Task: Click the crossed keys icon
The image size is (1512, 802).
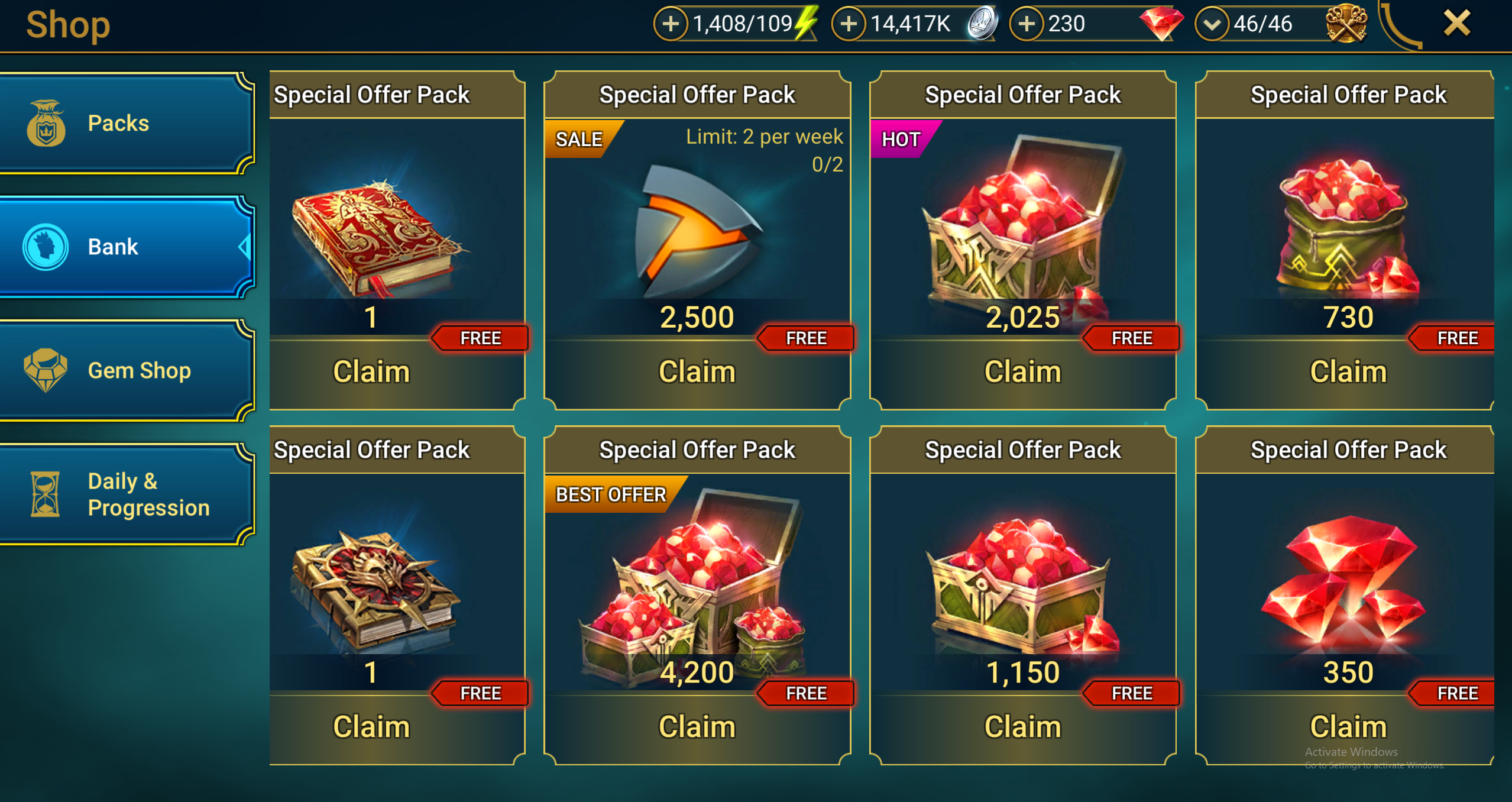Action: click(x=1346, y=24)
